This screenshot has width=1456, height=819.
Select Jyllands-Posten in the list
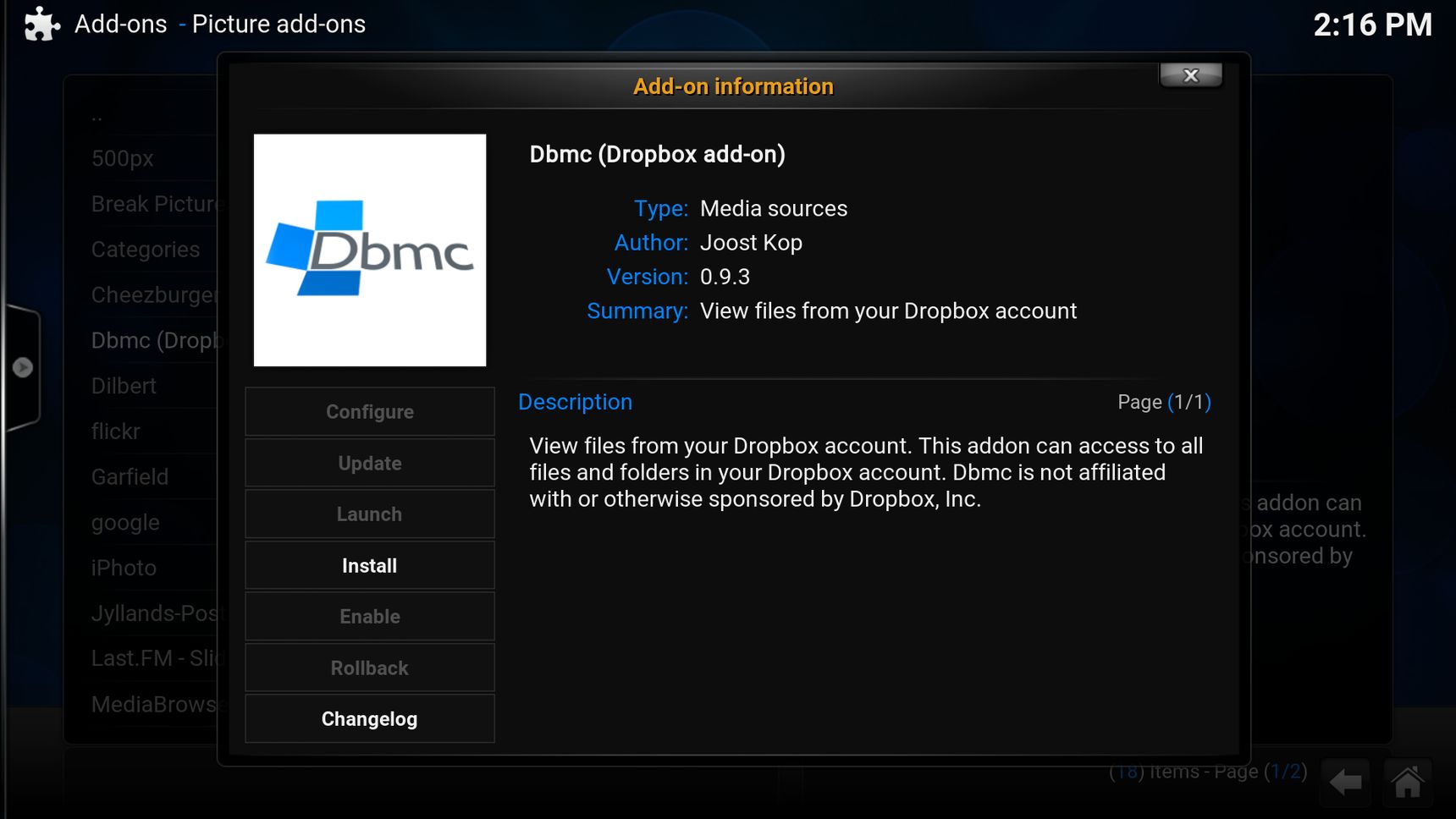point(155,613)
